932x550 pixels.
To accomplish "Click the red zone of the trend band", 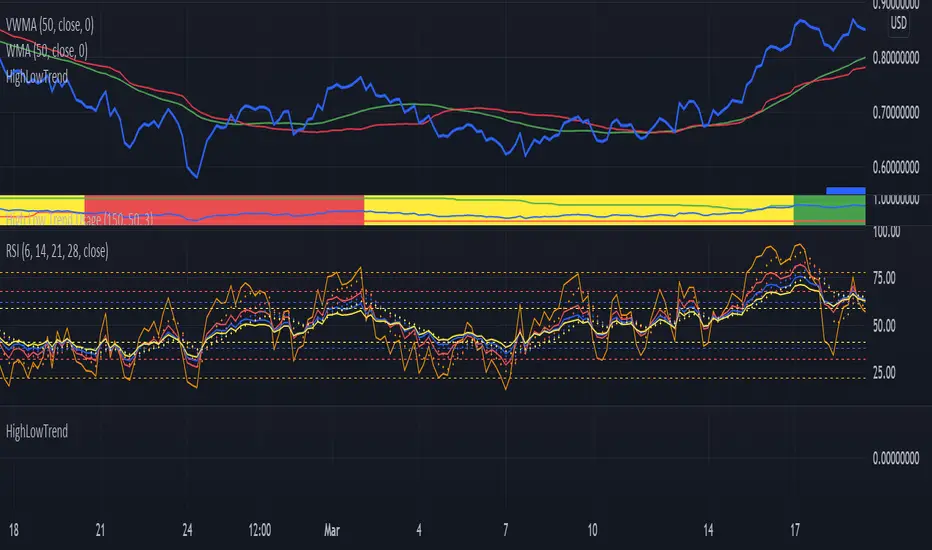I will pos(224,210).
